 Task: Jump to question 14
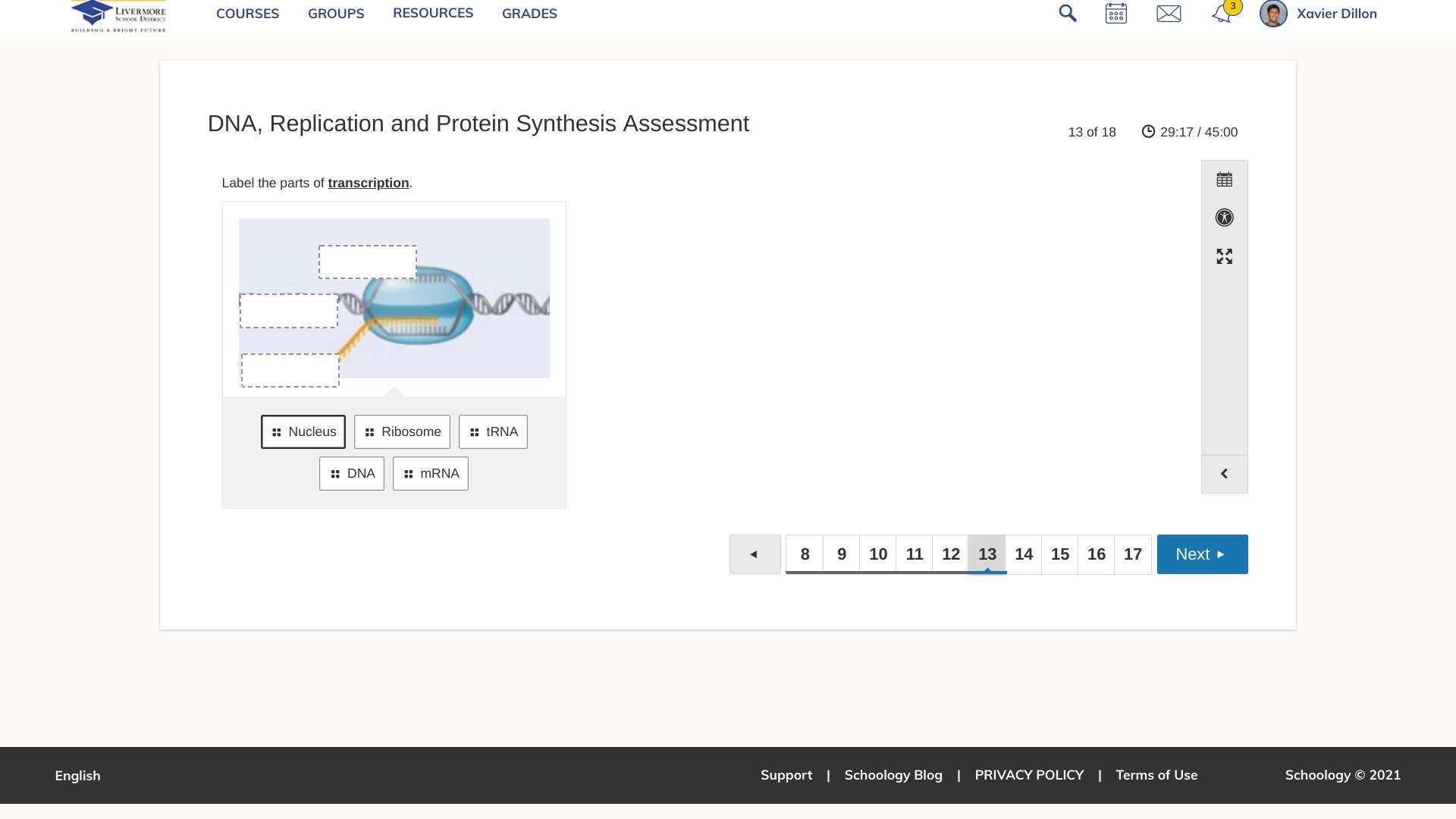1023,554
